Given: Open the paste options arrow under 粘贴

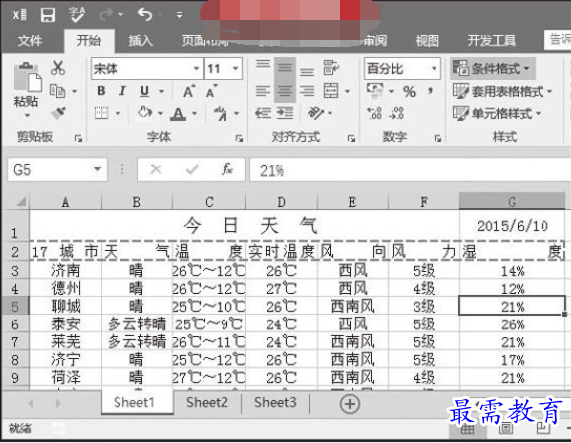Looking at the screenshot, I should pyautogui.click(x=27, y=116).
